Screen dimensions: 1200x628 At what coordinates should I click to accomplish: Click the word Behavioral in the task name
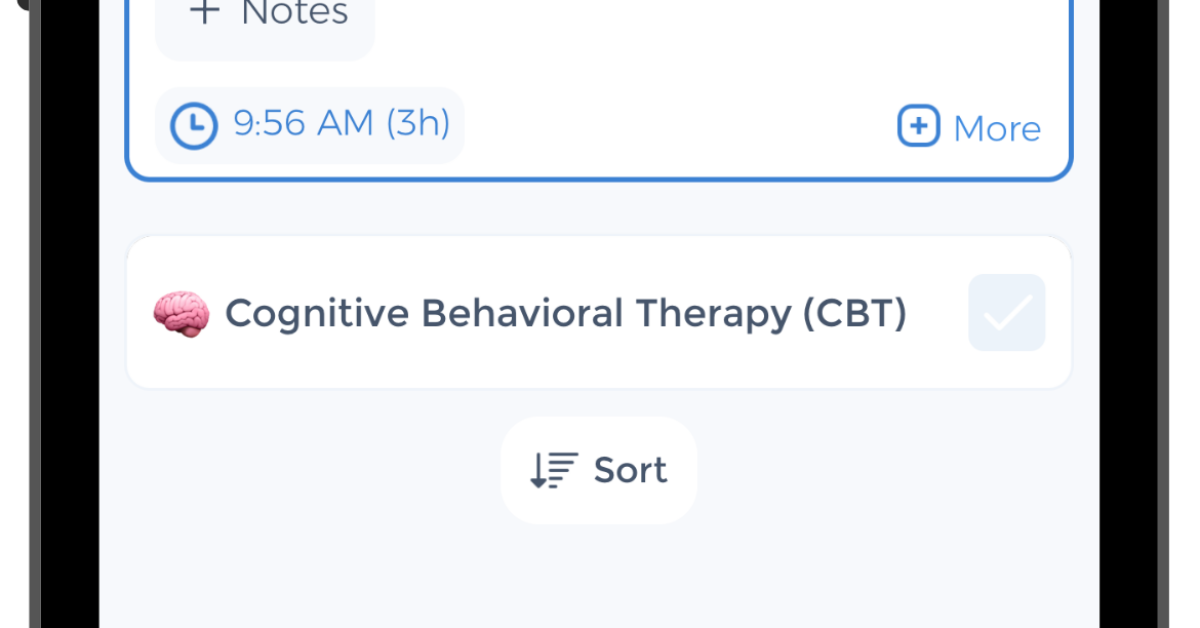(523, 313)
